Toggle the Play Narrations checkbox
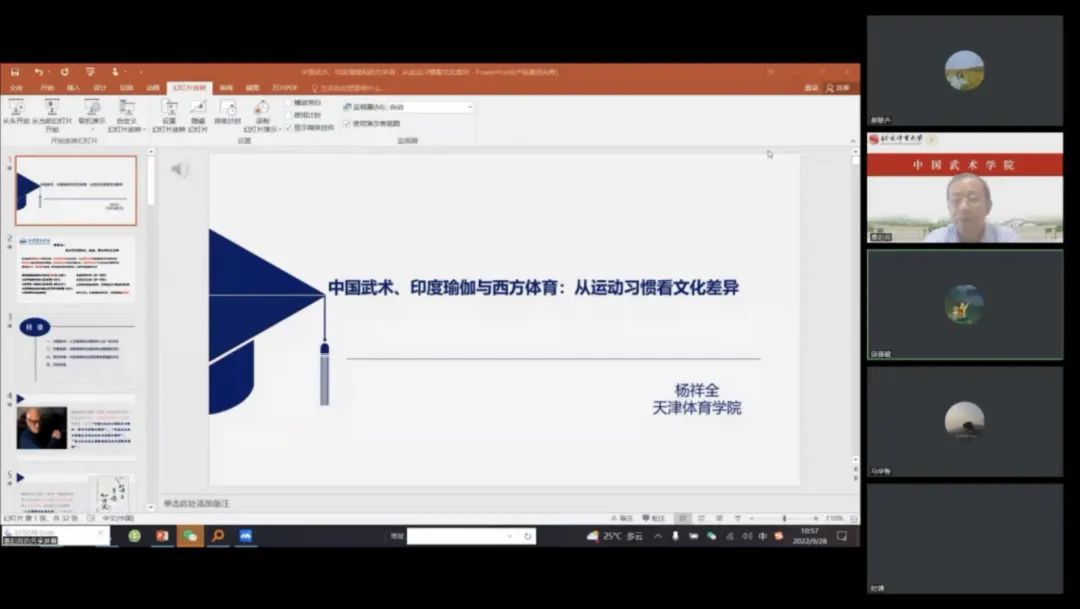The height and width of the screenshot is (609, 1080). (x=289, y=103)
